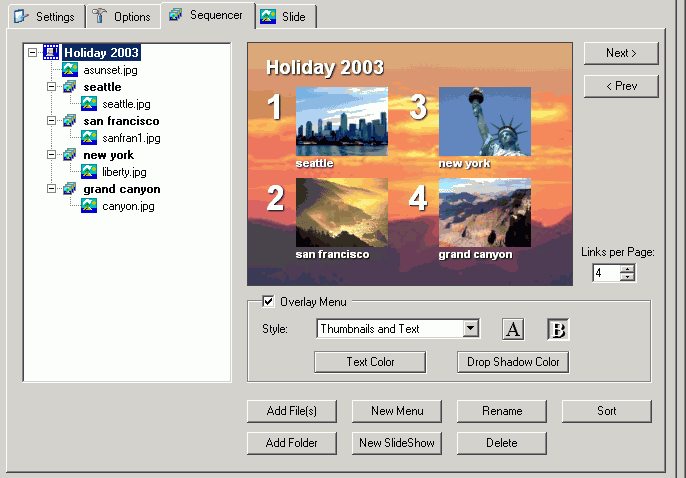The image size is (686, 478).
Task: Select sanfran1.jpg file name
Action: click(x=131, y=138)
